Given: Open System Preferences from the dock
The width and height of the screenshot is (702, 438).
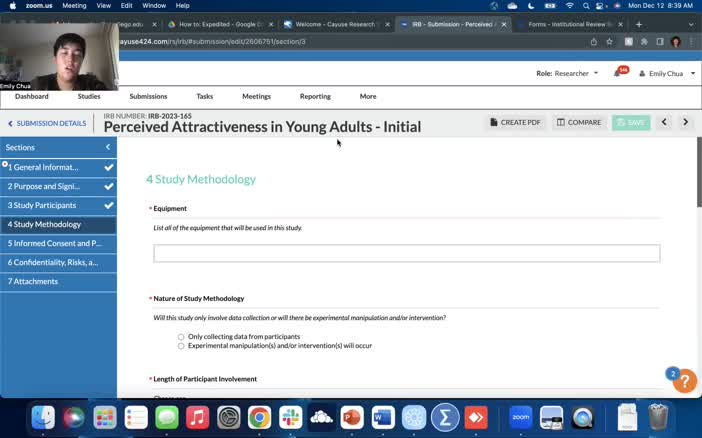Looking at the screenshot, I should point(229,417).
